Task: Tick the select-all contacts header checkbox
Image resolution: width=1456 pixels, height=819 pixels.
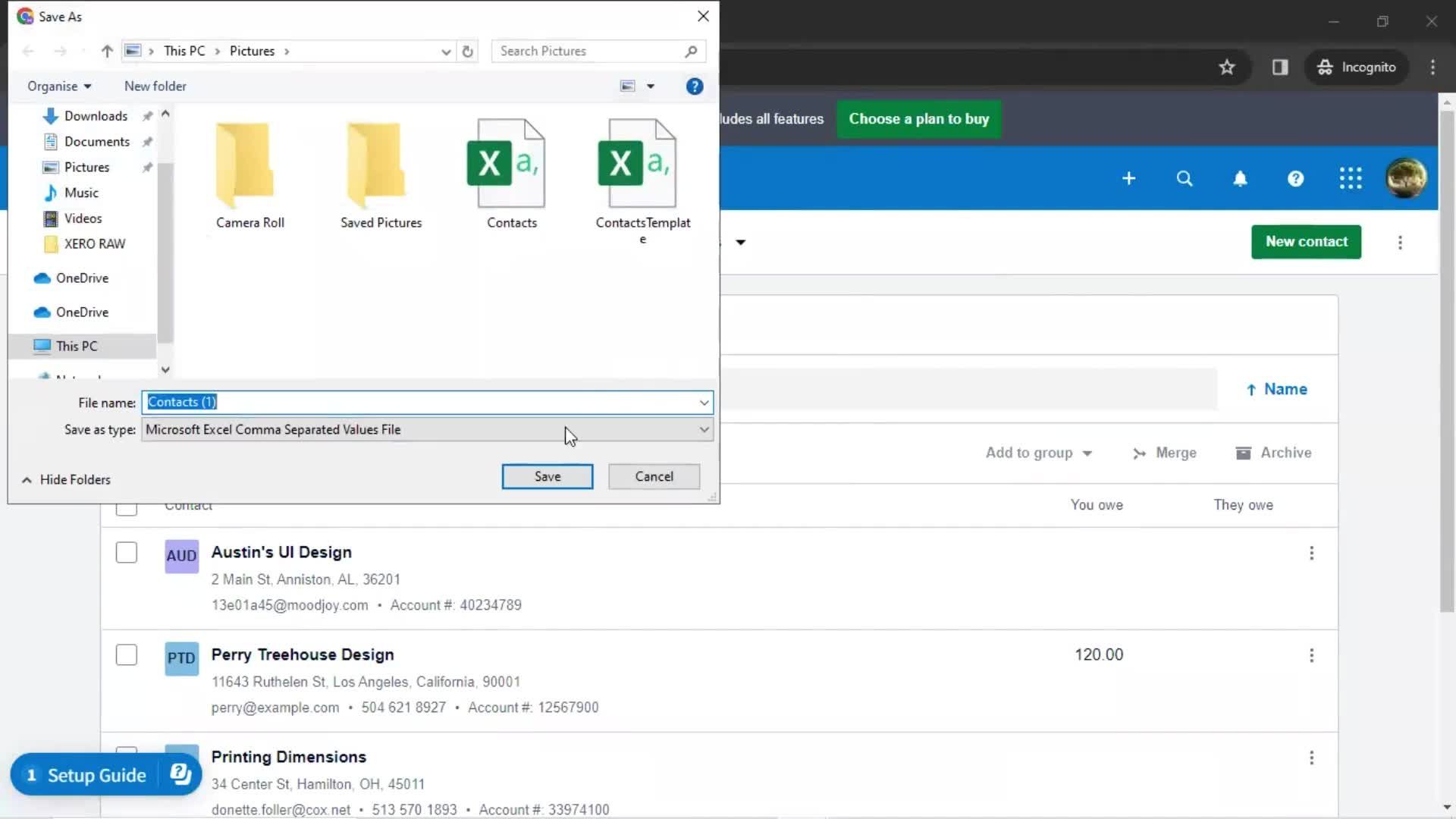Action: 127,509
